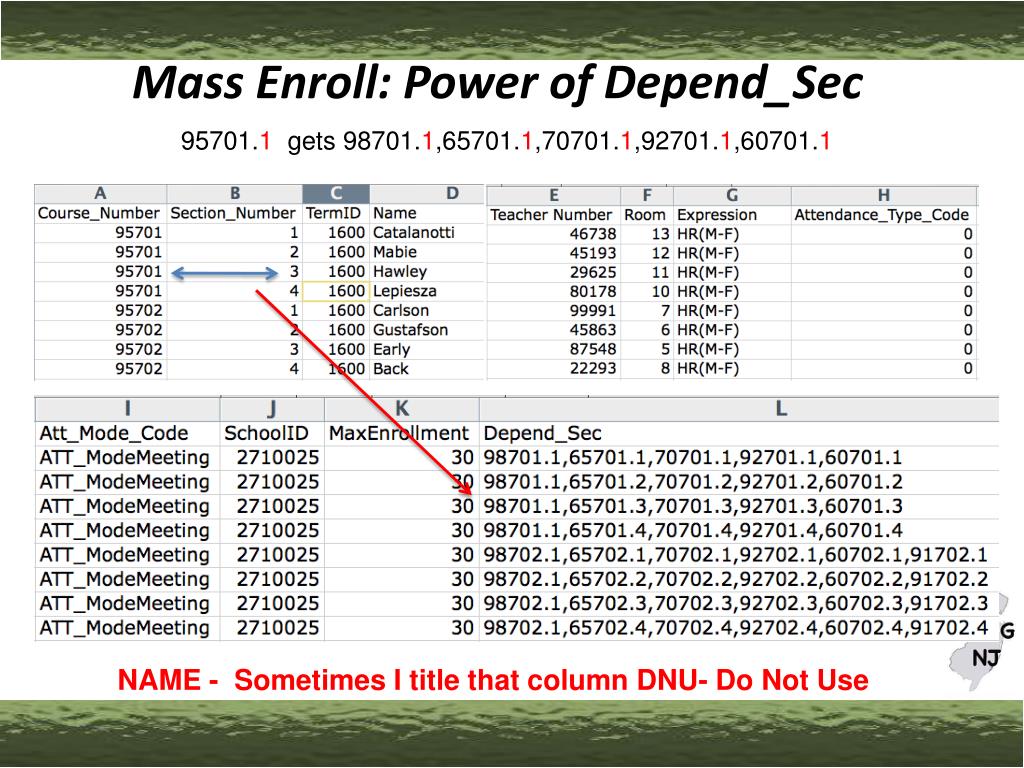Click the Expression header cell

(732, 216)
